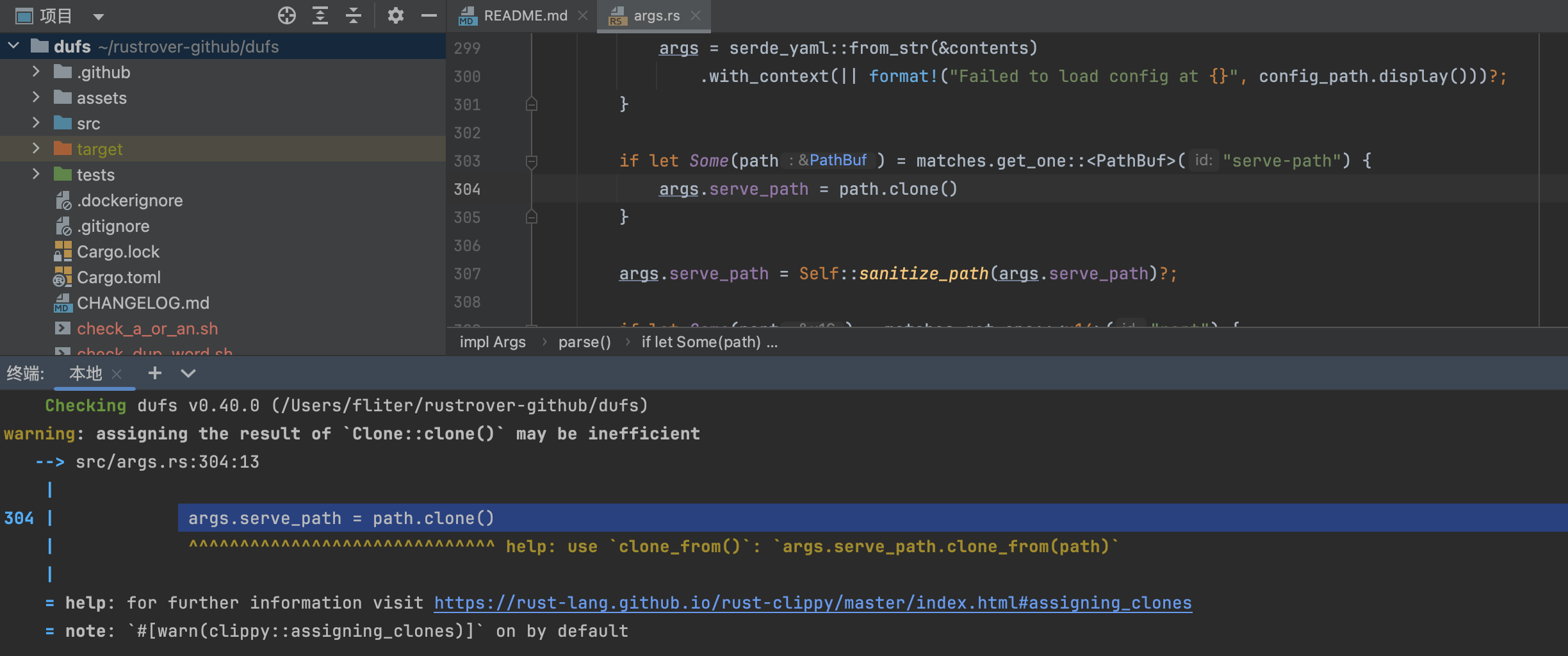Click the parse() breadcrumb item
This screenshot has height=656, width=1568.
click(x=584, y=342)
